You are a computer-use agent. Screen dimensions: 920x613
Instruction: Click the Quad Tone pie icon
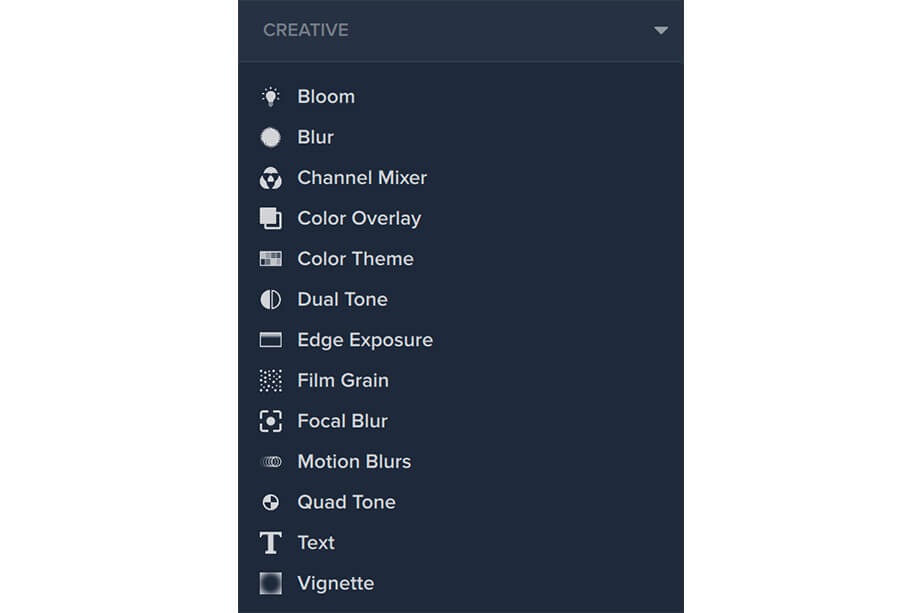tap(270, 502)
